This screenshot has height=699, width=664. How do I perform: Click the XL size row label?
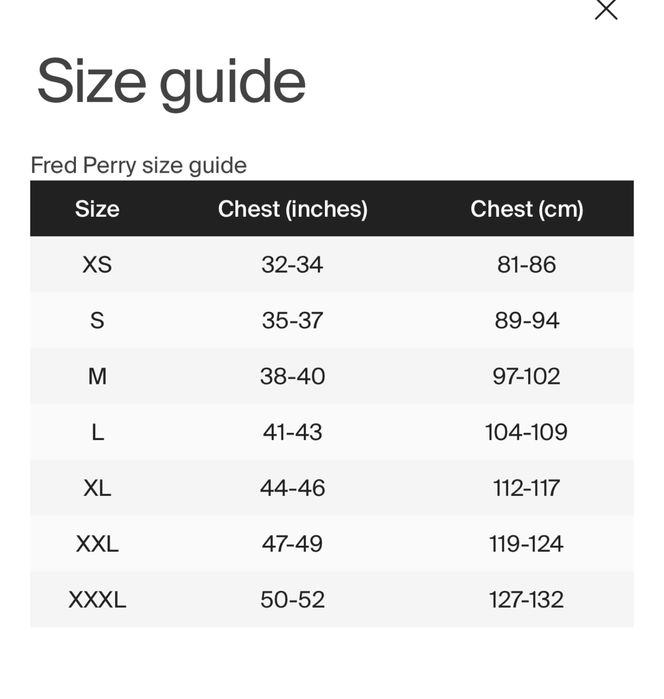point(97,488)
